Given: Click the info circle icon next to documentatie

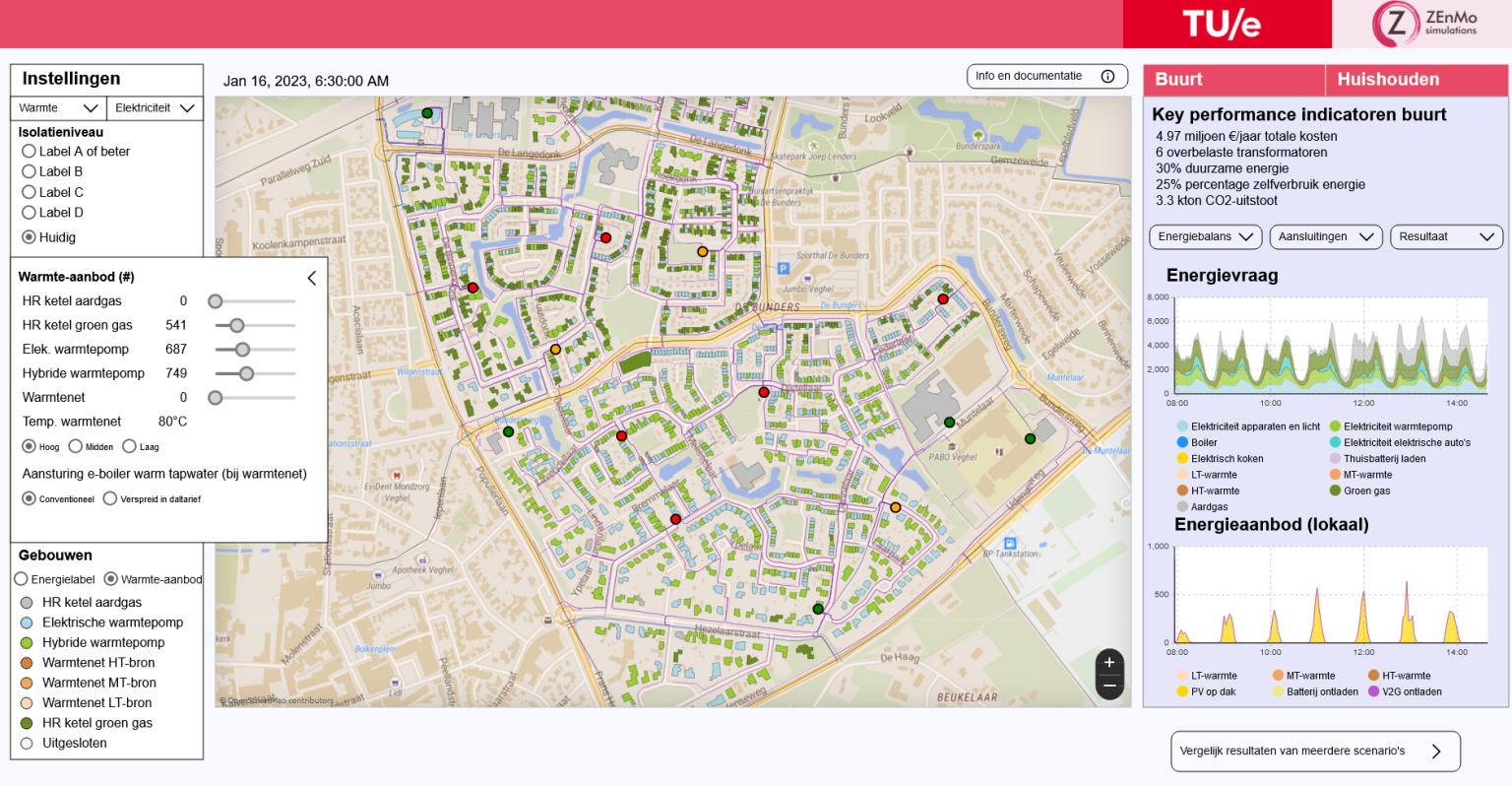Looking at the screenshot, I should click(x=1106, y=76).
